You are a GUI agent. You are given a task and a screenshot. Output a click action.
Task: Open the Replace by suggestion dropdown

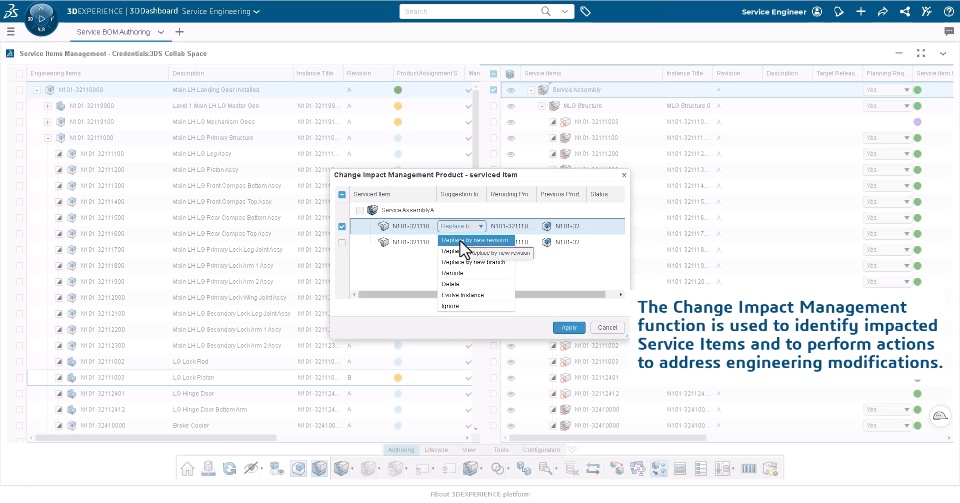click(462, 226)
